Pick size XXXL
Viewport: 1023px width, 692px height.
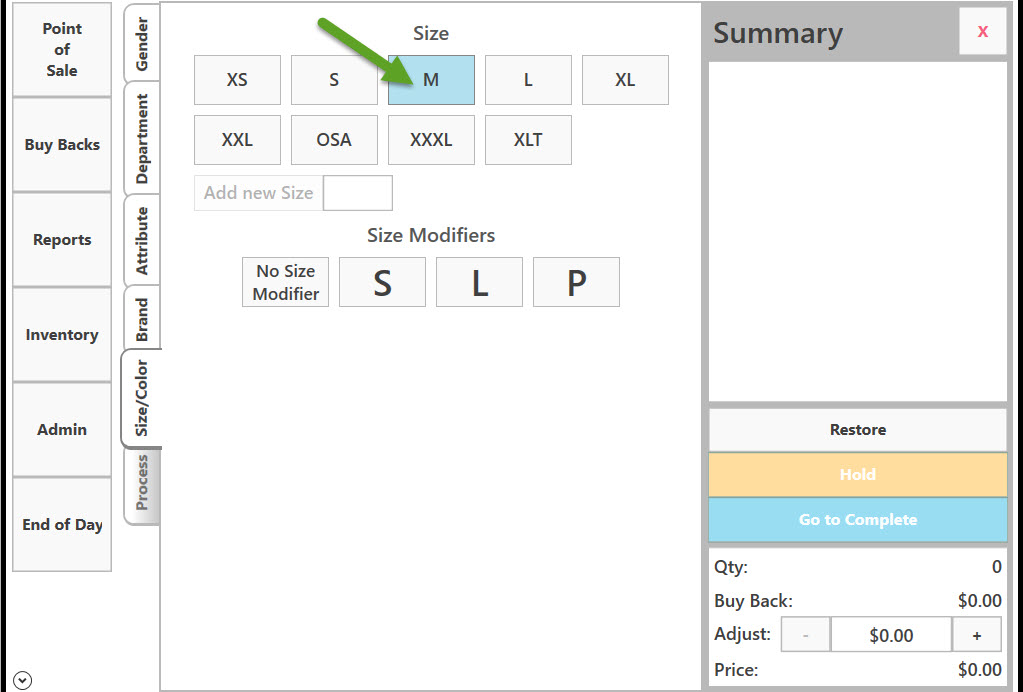(431, 140)
